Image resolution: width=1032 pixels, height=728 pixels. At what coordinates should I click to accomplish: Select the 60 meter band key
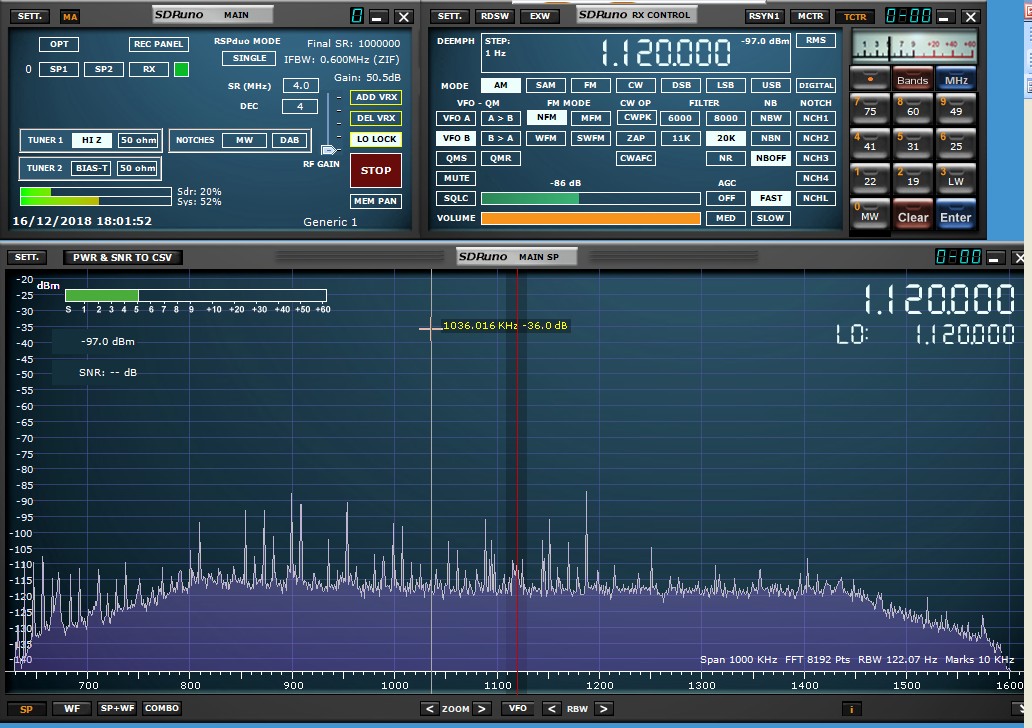tap(913, 109)
